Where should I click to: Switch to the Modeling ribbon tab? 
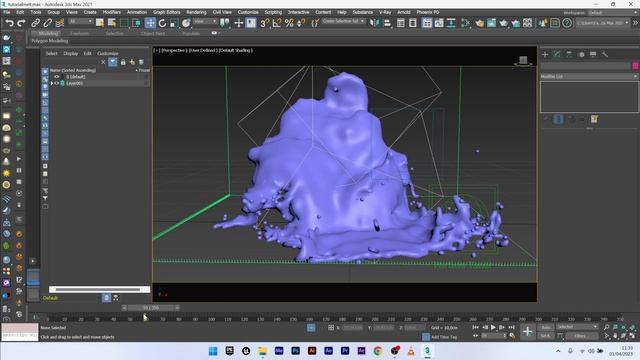48,33
